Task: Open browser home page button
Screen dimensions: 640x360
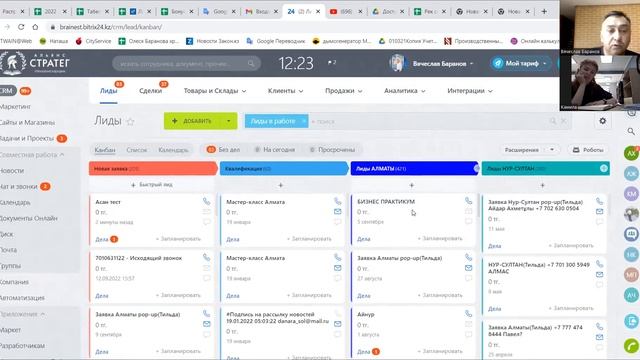Action: click(35, 27)
